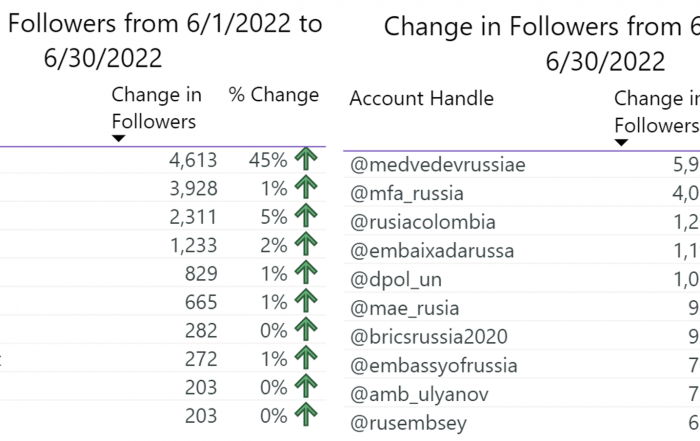This screenshot has width=700, height=441.
Task: Click the up arrow in the 282 row
Action: pyautogui.click(x=306, y=329)
